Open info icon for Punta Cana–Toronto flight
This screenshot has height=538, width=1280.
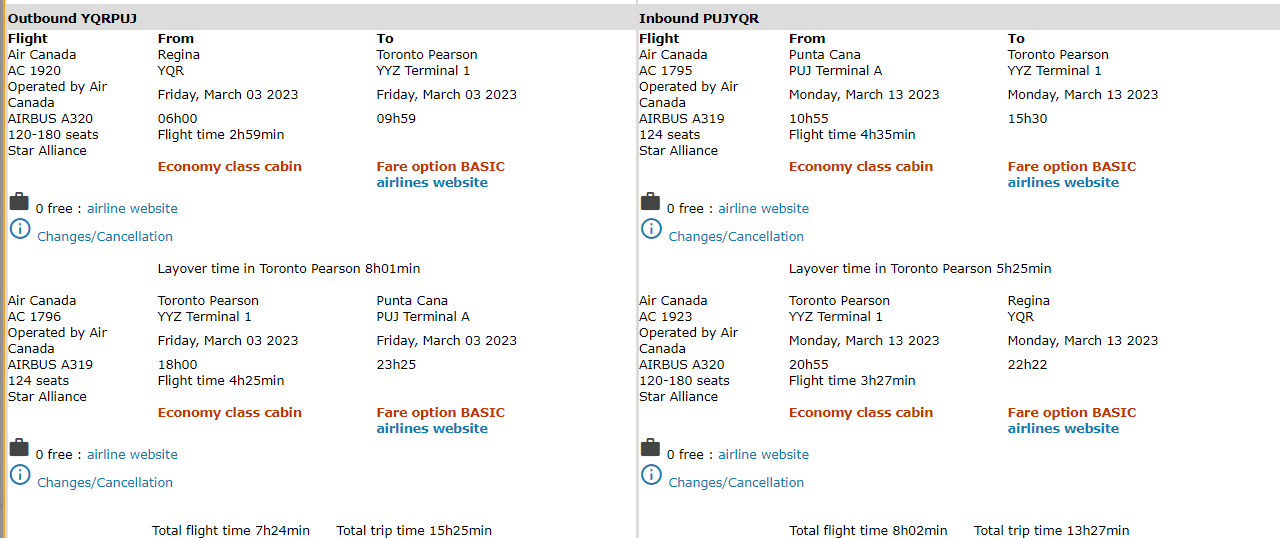[x=651, y=229]
